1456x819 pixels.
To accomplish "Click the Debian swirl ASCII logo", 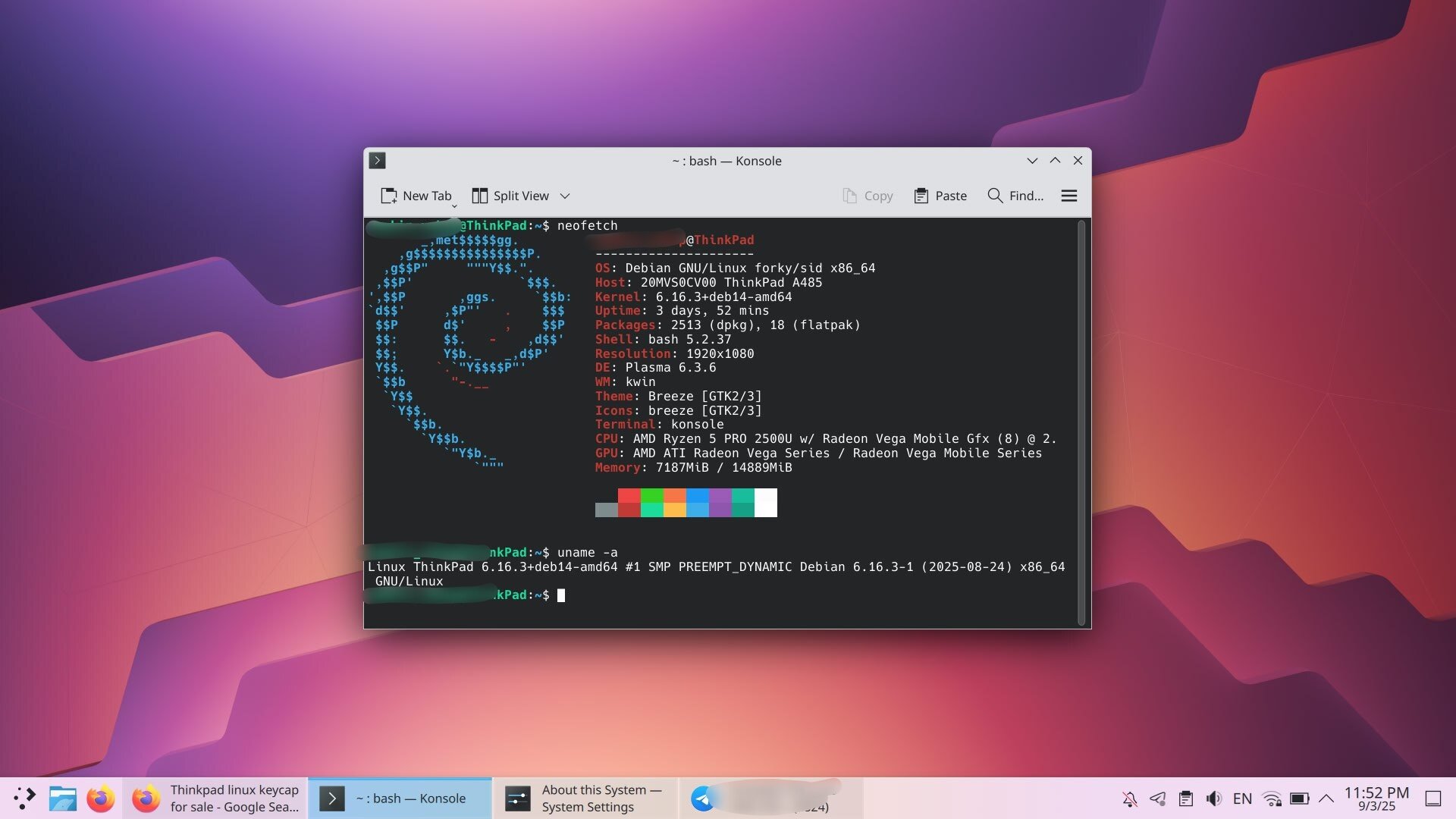I will (470, 353).
